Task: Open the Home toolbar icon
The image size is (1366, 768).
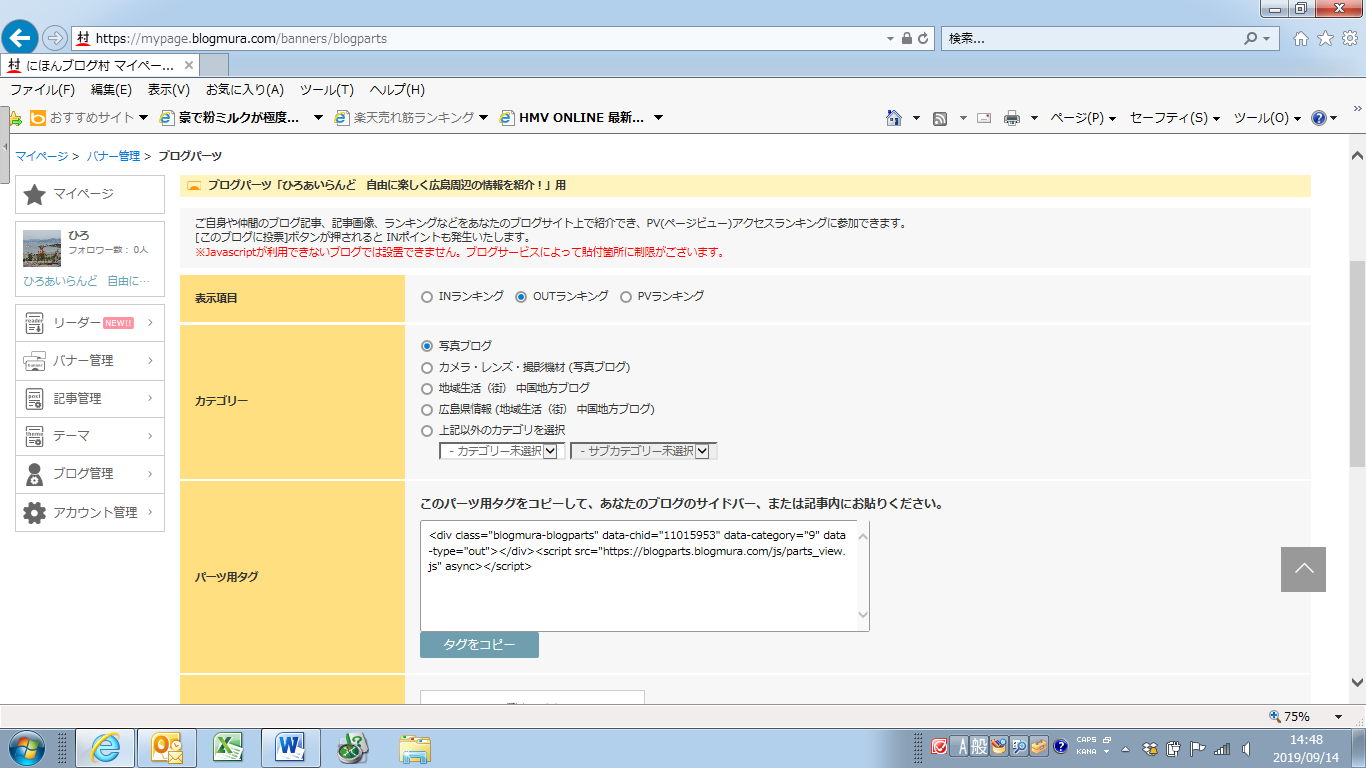Action: [1301, 38]
